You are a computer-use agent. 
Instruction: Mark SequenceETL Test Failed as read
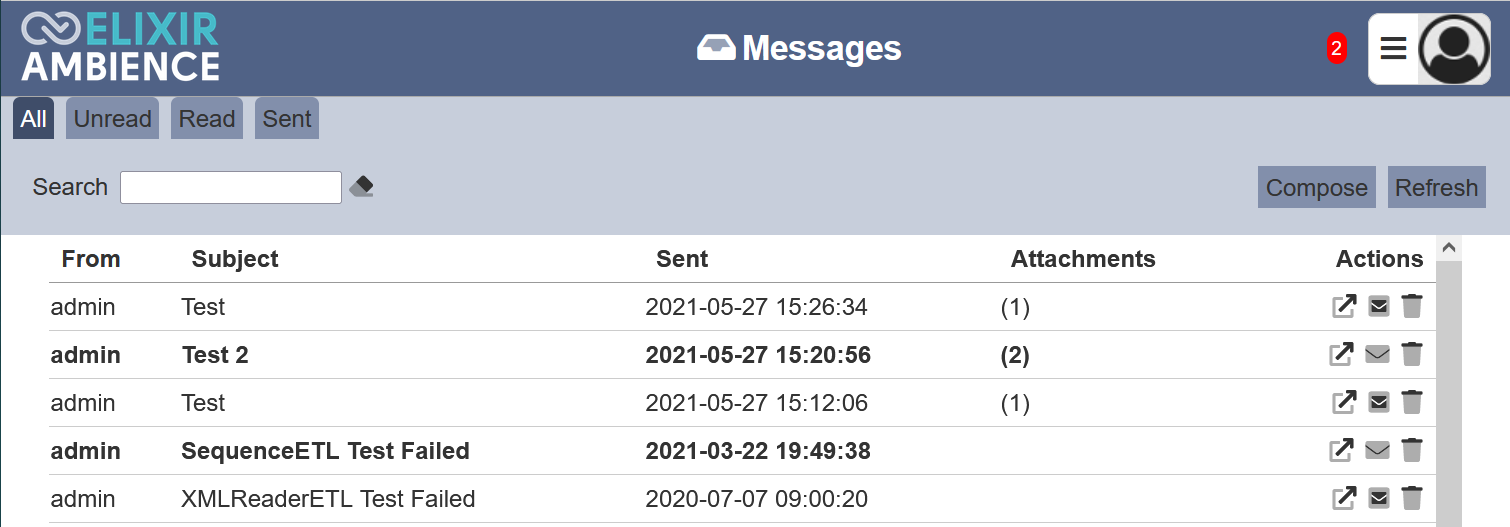click(1378, 450)
